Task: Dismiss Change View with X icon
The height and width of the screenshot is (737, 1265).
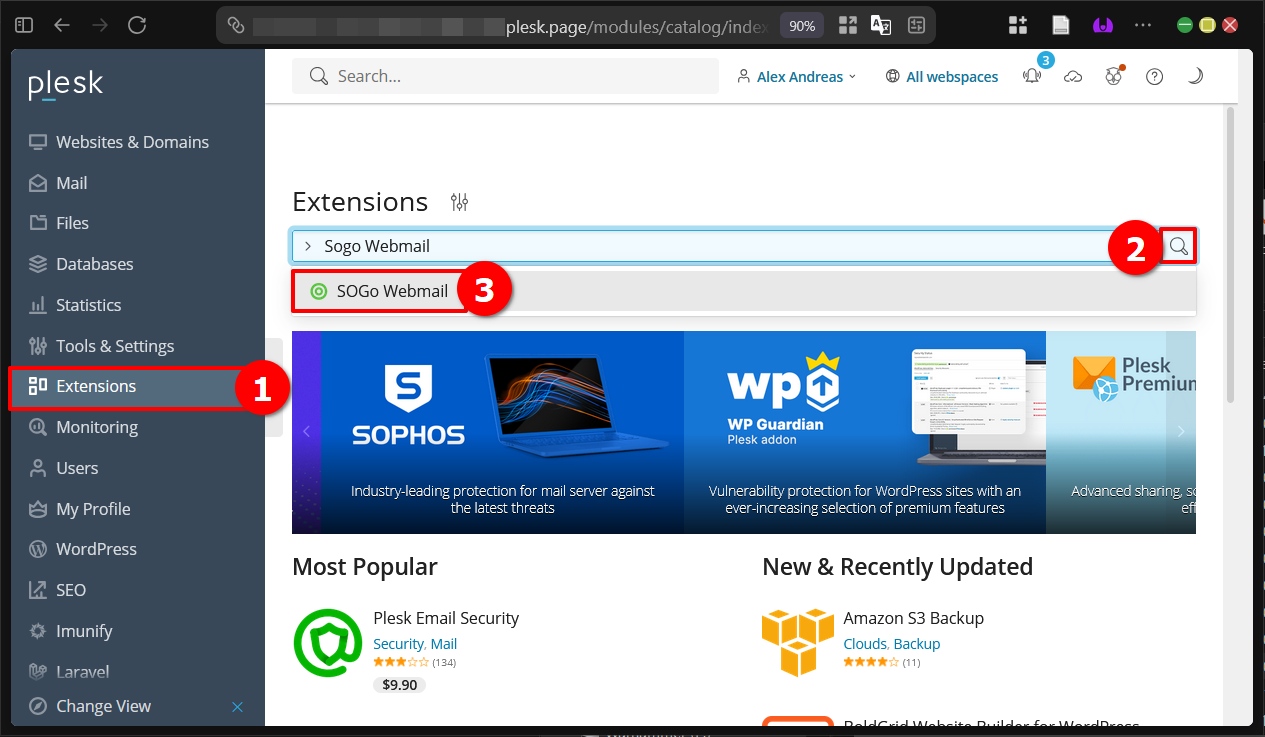Action: point(237,707)
